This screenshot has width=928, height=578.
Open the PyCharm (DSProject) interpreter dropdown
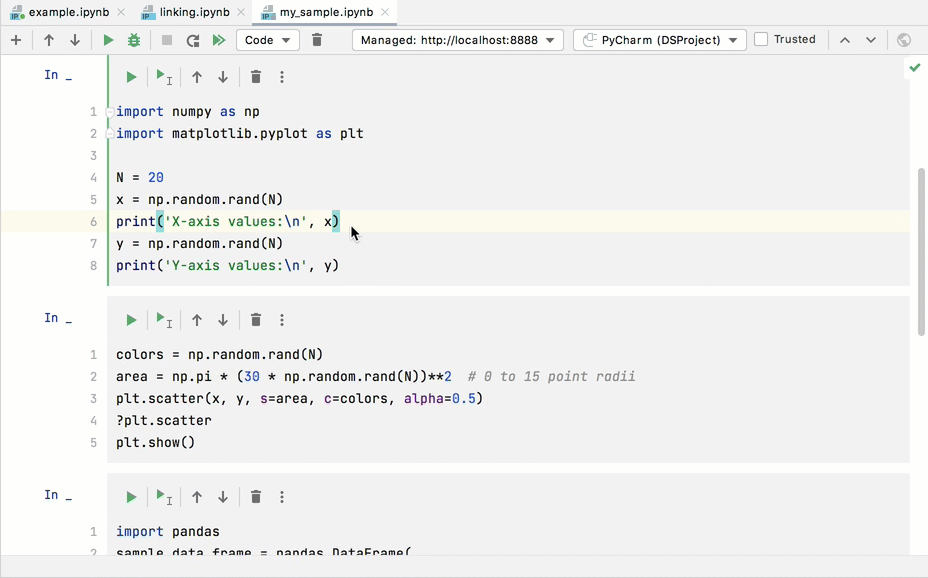tap(658, 39)
